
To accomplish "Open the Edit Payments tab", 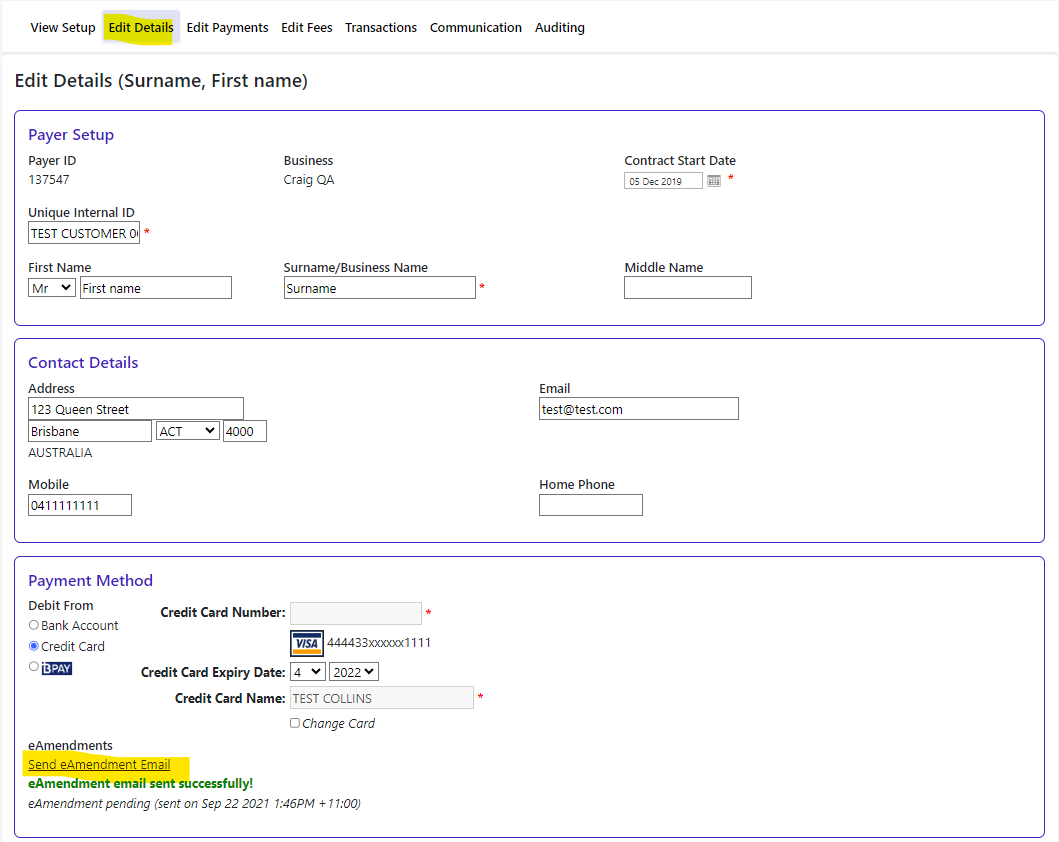I will click(227, 28).
